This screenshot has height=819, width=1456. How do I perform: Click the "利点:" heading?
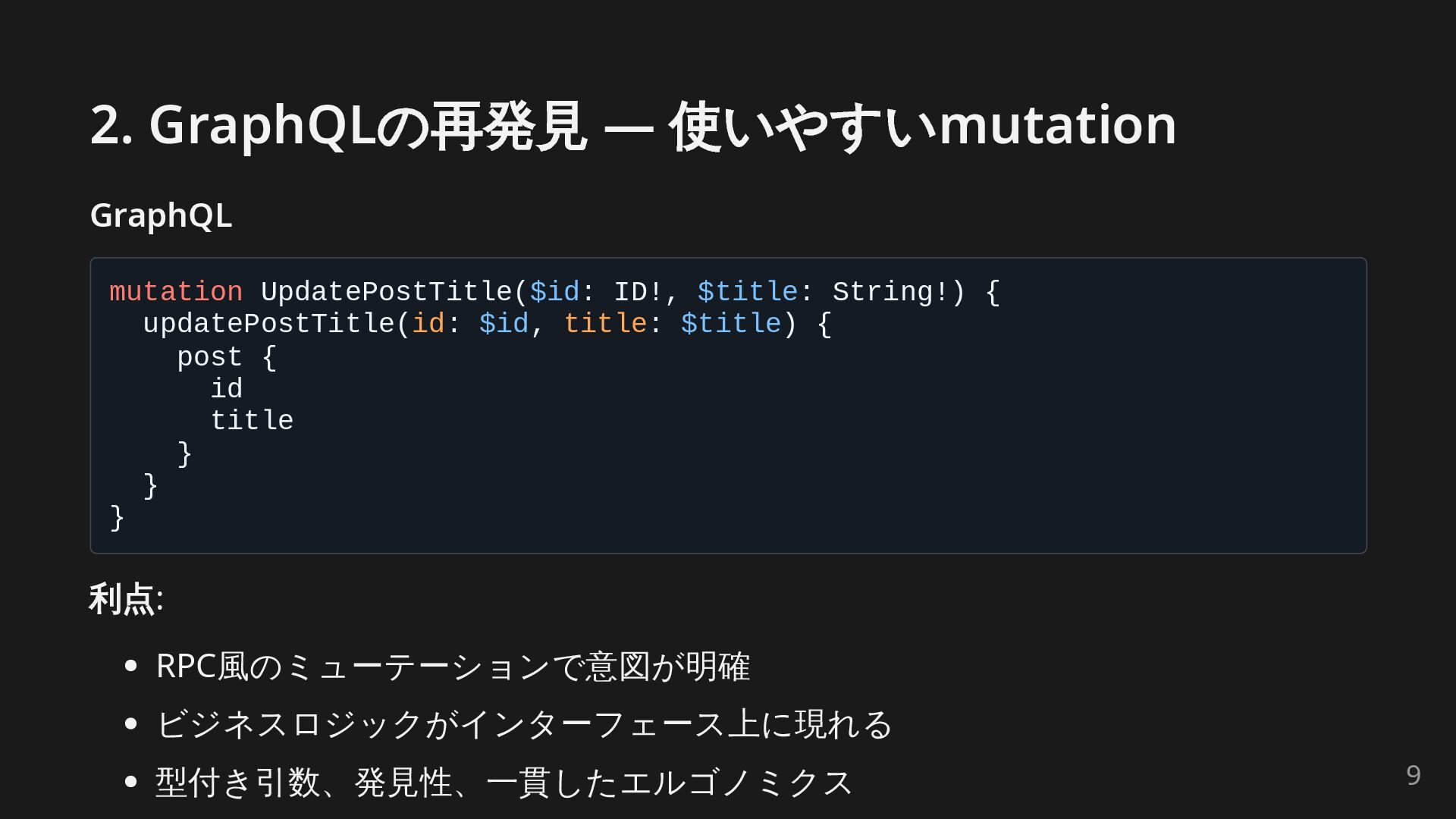pyautogui.click(x=126, y=599)
